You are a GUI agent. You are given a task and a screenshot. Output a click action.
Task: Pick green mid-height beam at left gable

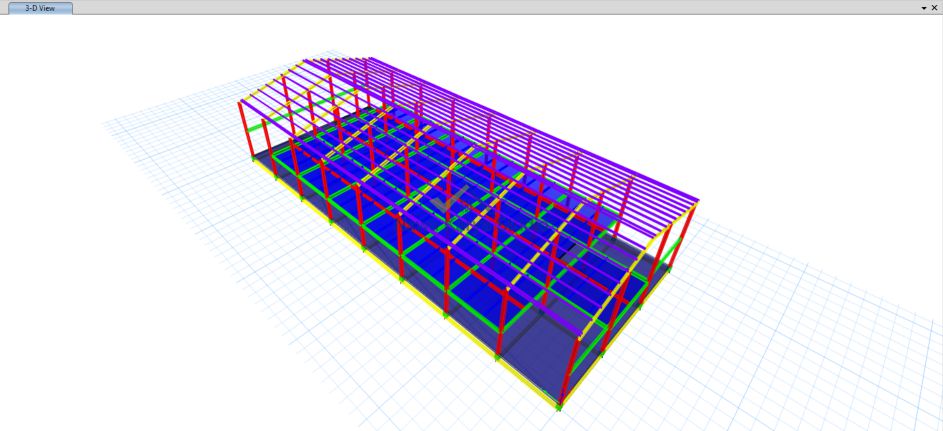[264, 125]
